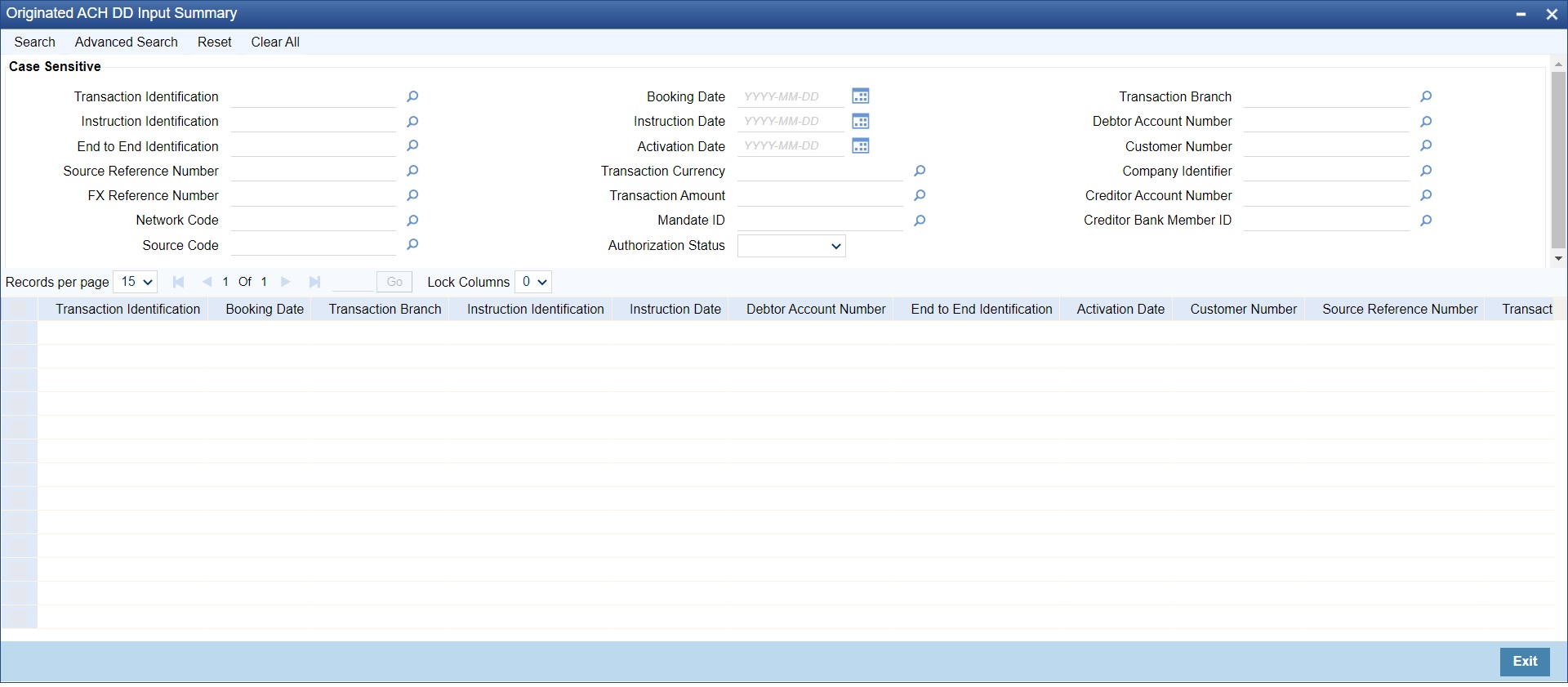Open Activation Date calendar picker
The image size is (1568, 687).
point(860,146)
